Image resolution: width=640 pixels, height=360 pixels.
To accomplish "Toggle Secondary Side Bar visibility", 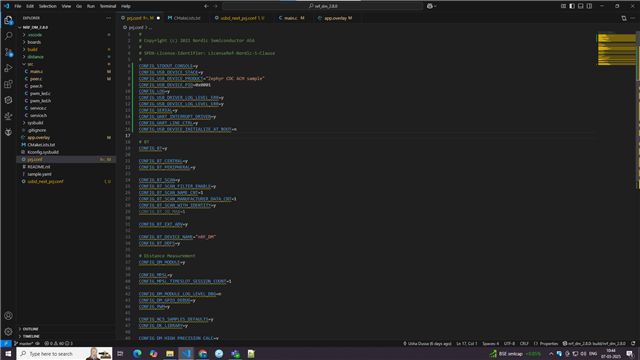I will (589, 6).
